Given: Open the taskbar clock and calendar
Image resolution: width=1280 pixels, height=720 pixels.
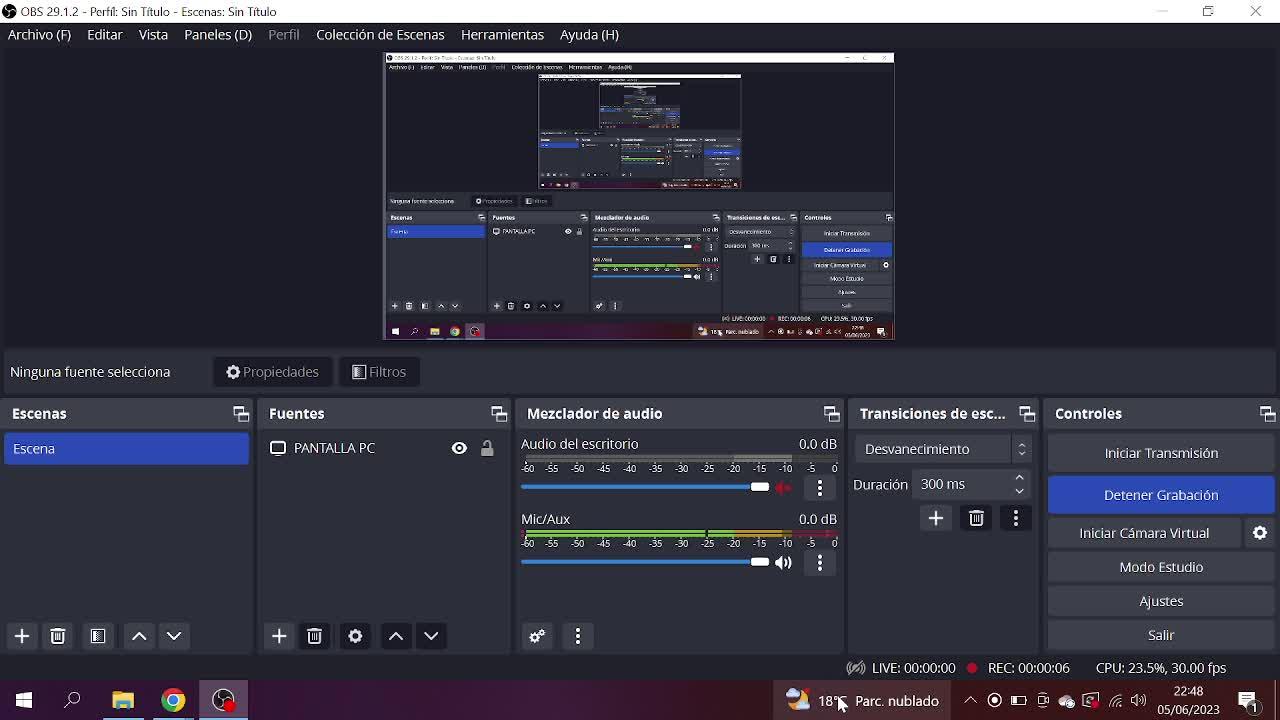Looking at the screenshot, I should (x=1188, y=700).
